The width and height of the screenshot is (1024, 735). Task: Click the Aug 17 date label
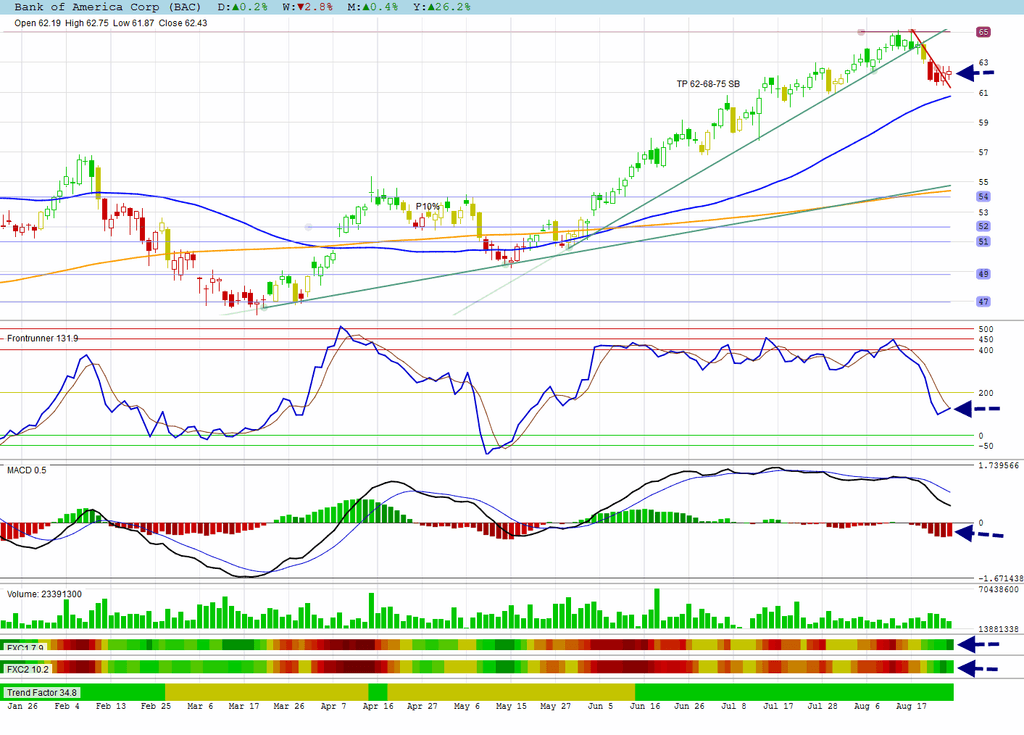point(911,706)
